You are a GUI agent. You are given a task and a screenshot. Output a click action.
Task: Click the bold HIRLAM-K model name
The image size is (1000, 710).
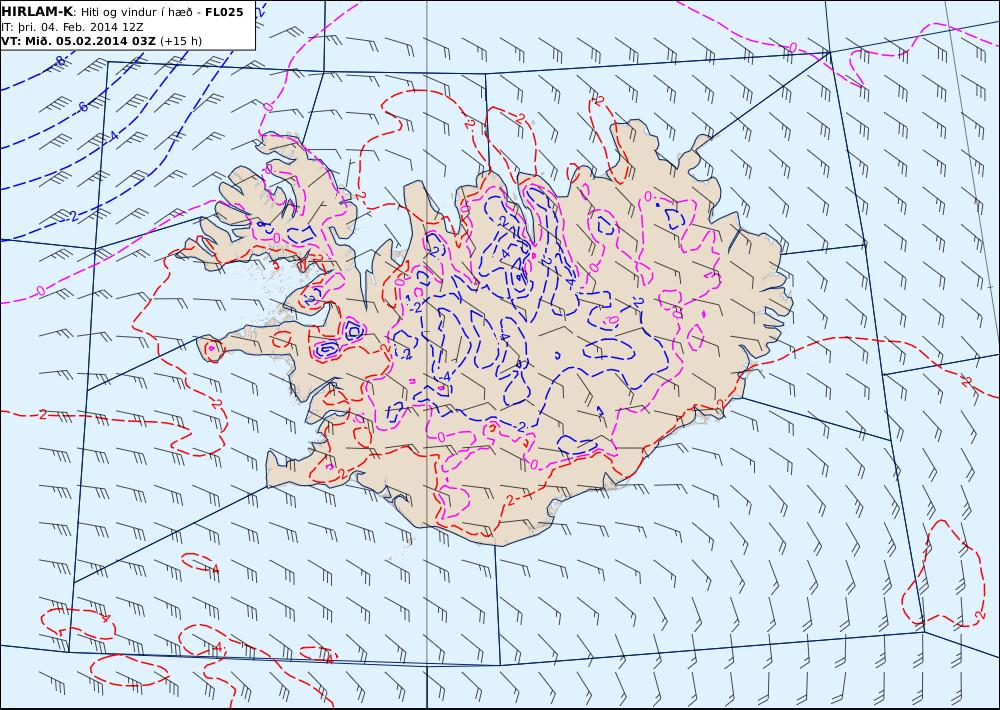point(36,12)
